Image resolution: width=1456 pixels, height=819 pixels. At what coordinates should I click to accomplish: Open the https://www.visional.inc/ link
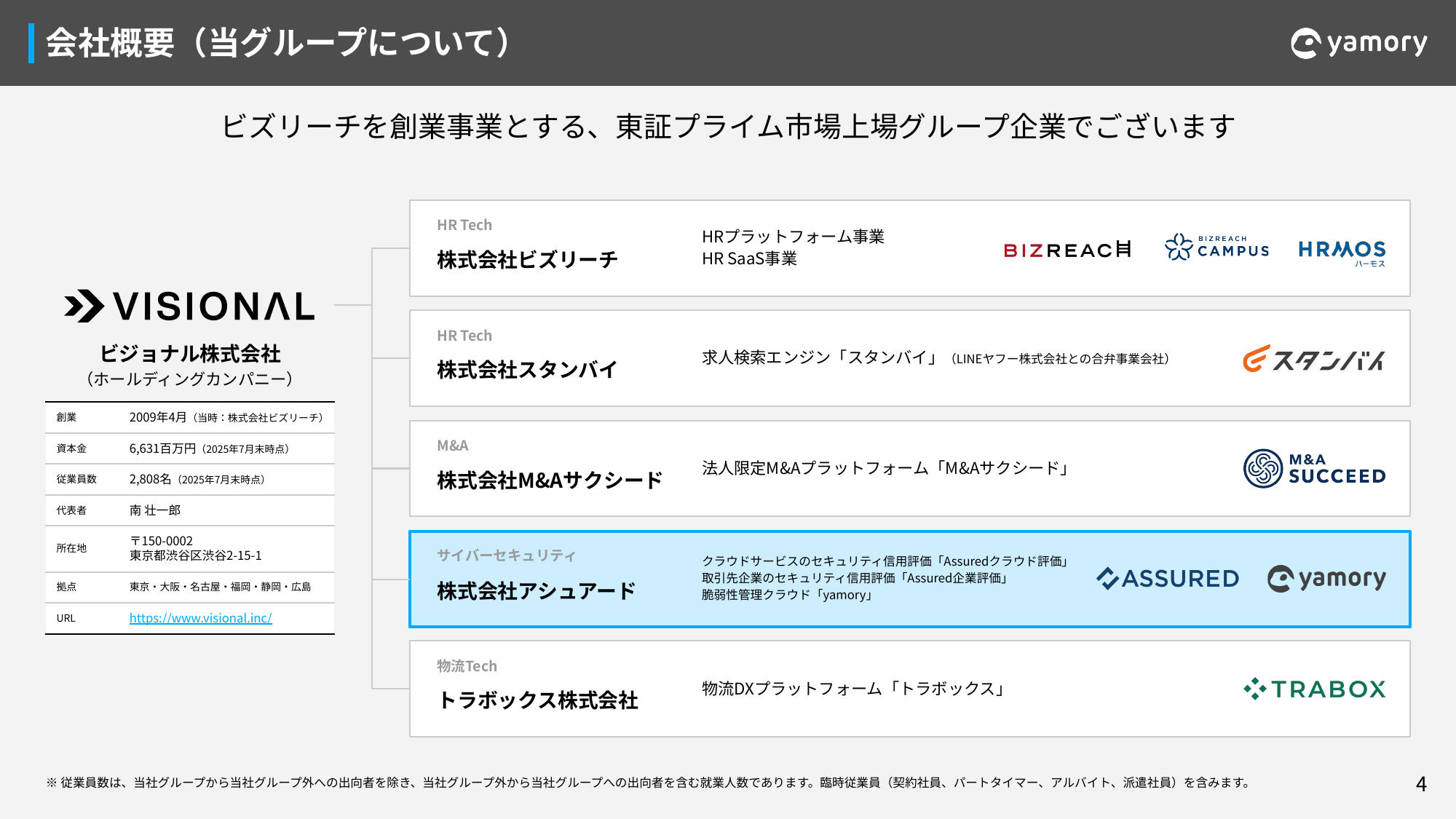click(200, 618)
